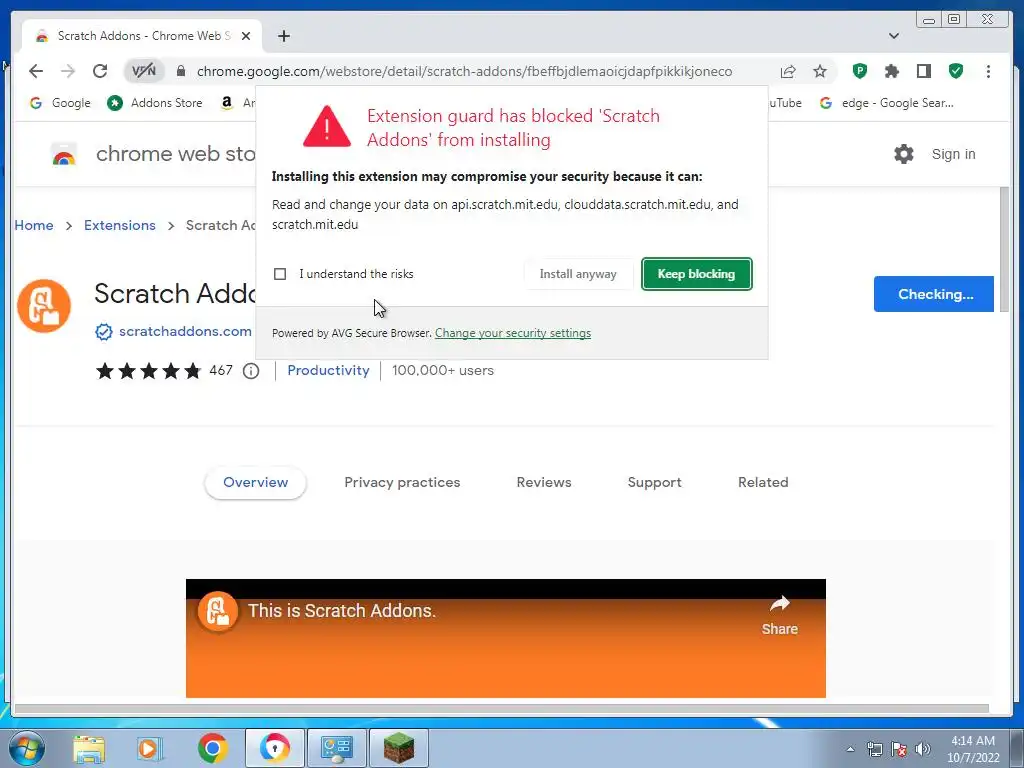The image size is (1024, 768).
Task: Expand the tab search chevron
Action: [x=893, y=36]
